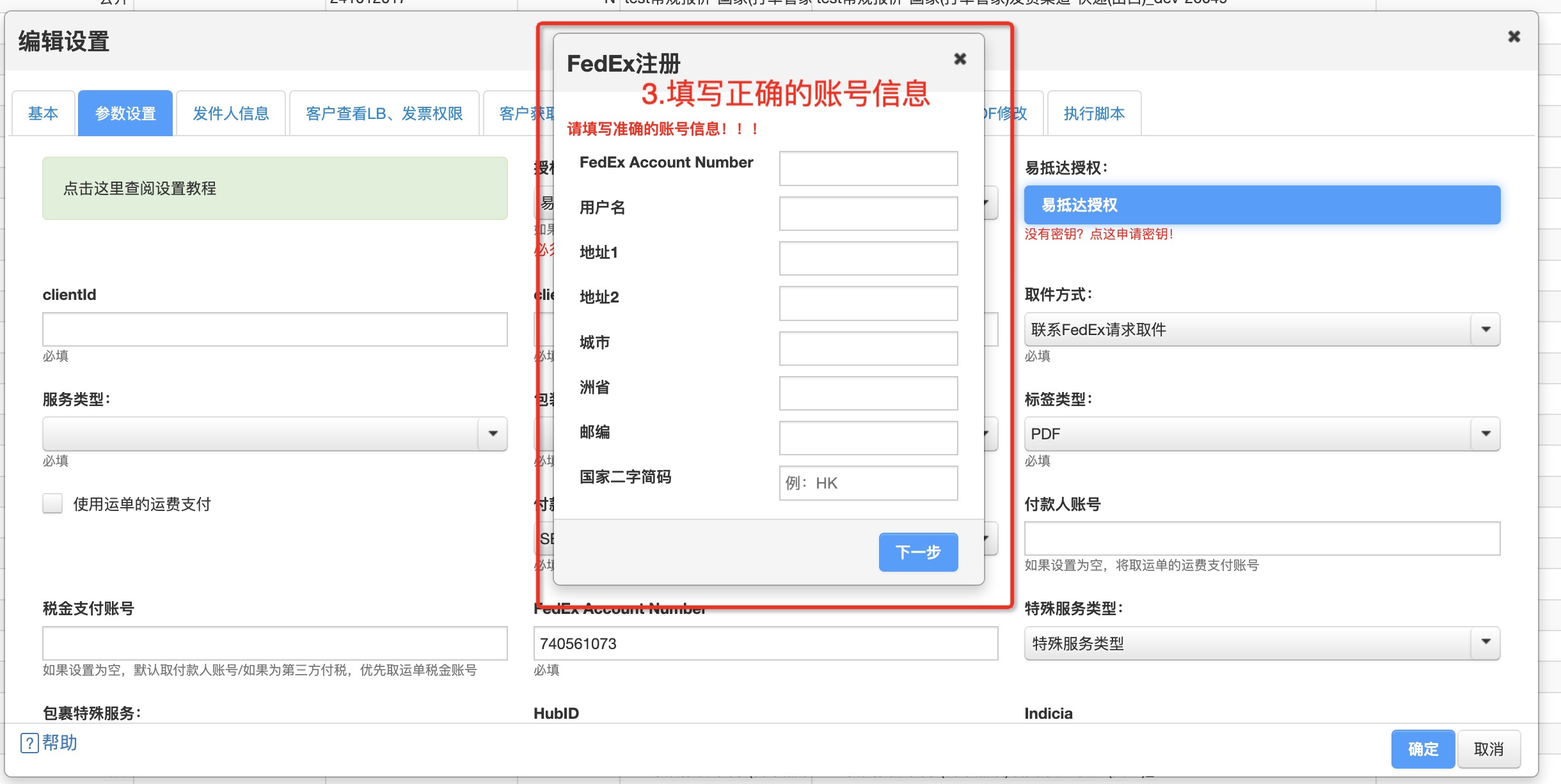This screenshot has height=784, width=1561.
Task: Select the 参数设置 tab
Action: pyautogui.click(x=125, y=113)
